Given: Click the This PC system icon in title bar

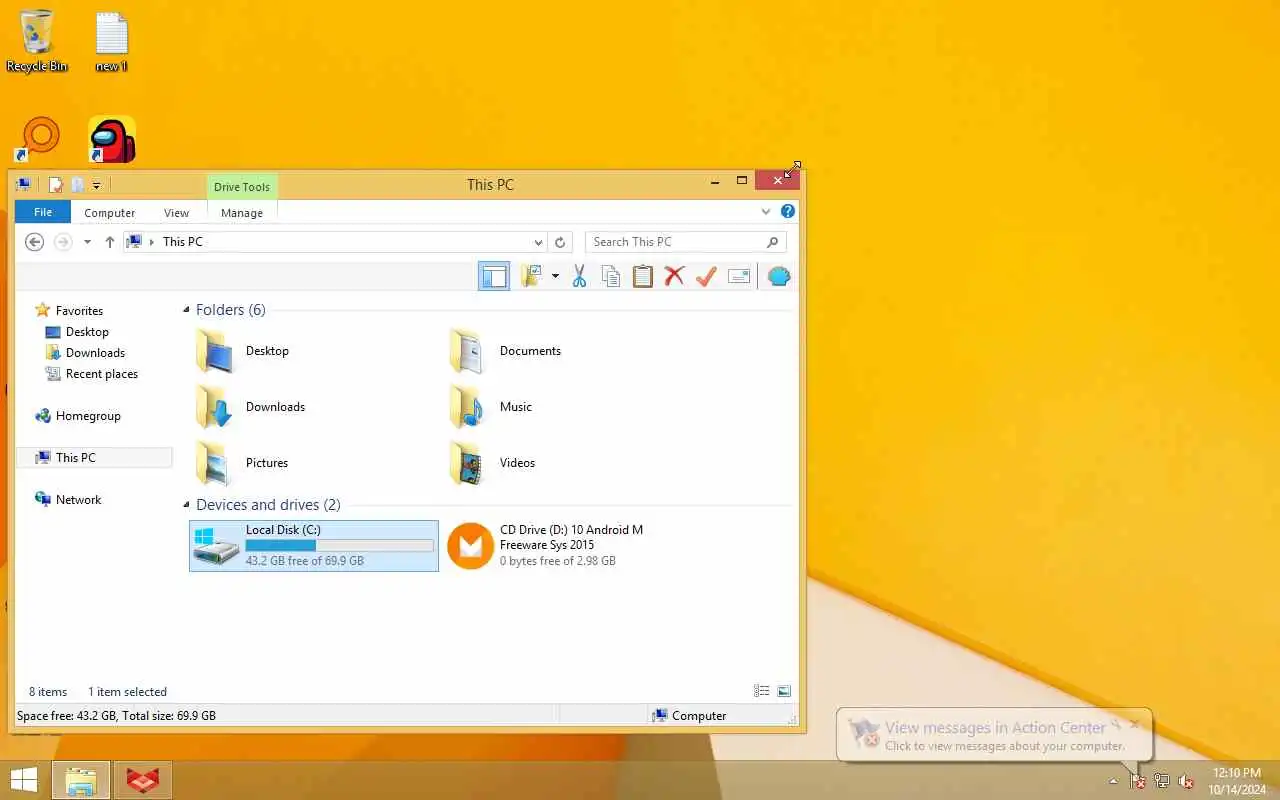Looking at the screenshot, I should pyautogui.click(x=23, y=185).
